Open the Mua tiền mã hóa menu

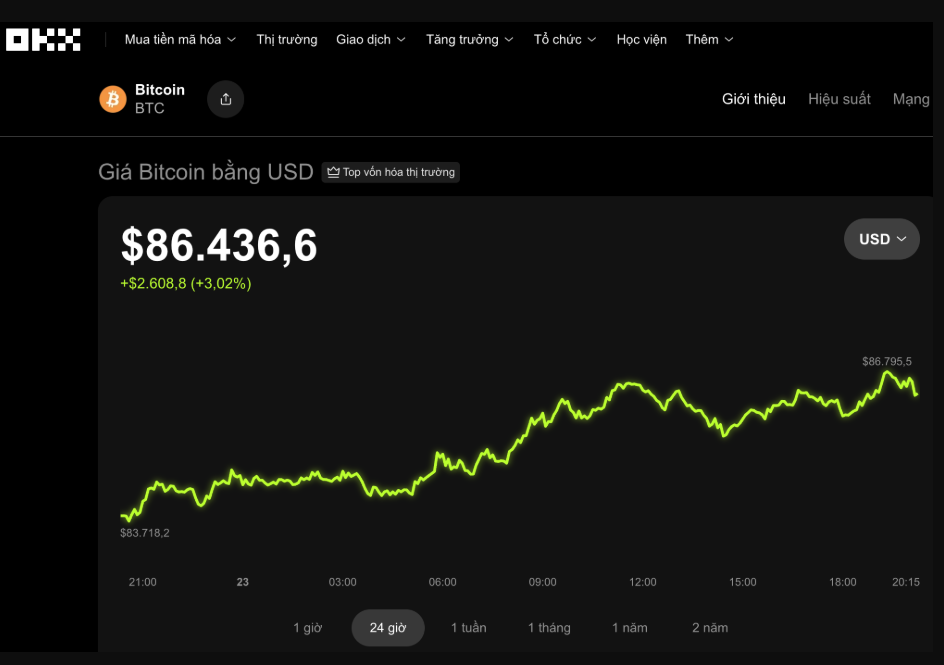coord(180,40)
